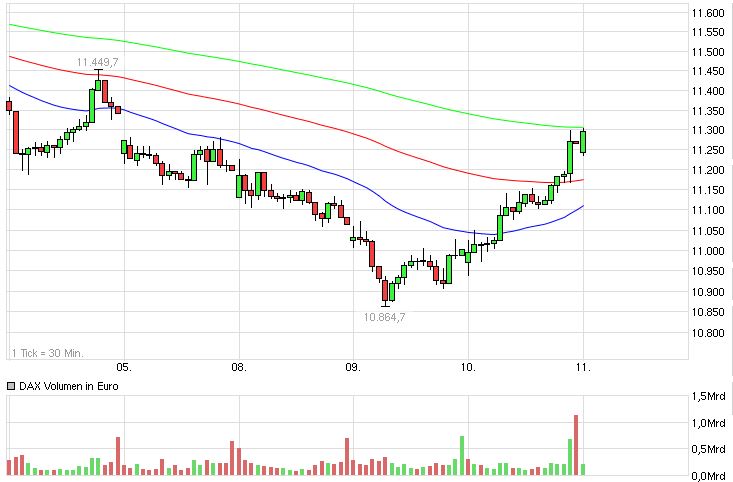Screen dimensions: 733x482
Task: Click the 1,5Mrd volume axis label
Action: tap(711, 397)
